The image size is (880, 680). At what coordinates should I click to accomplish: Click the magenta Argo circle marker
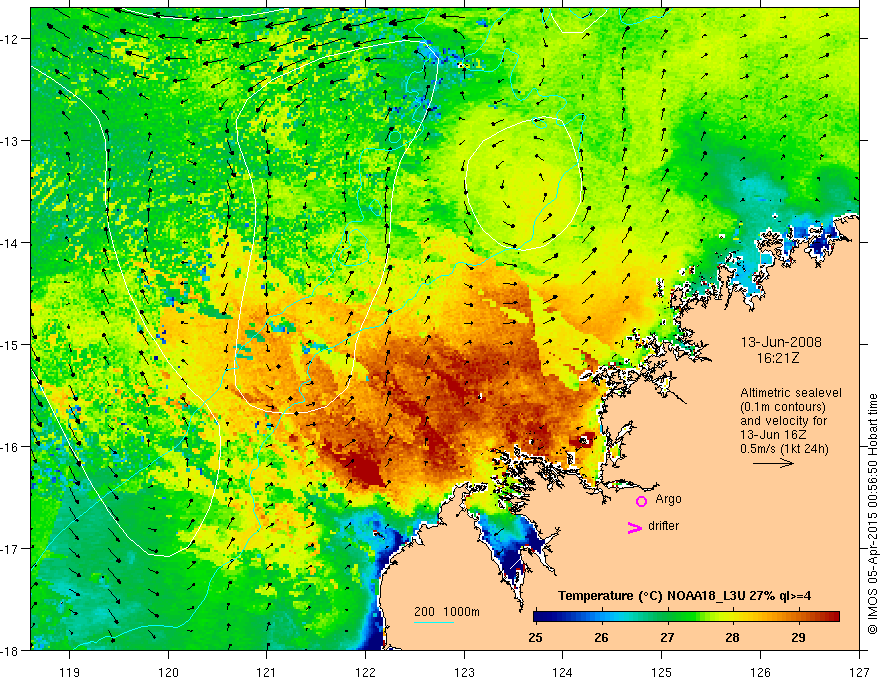(641, 501)
